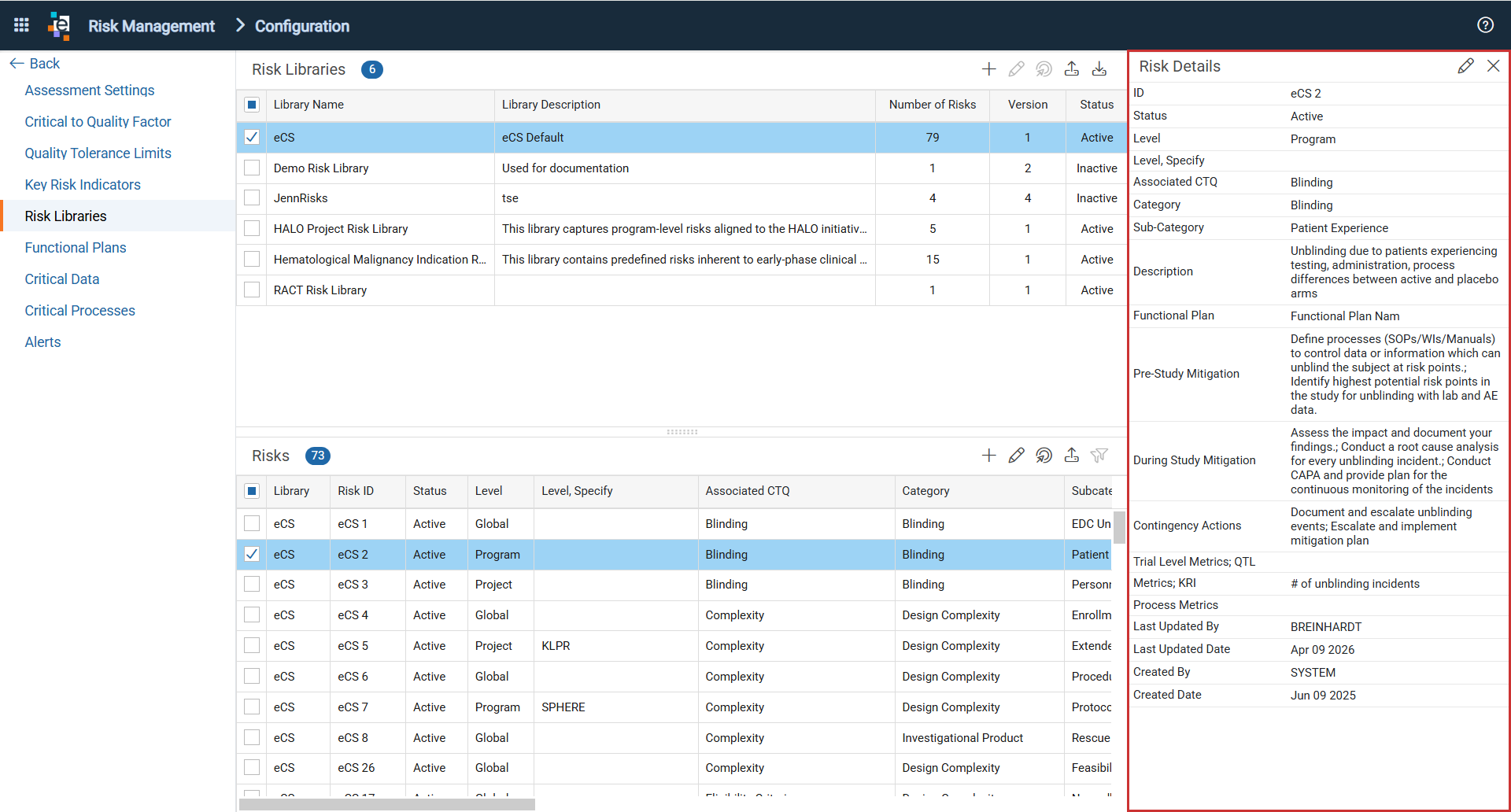Clear filters icon in Risks toolbar
1511x812 pixels.
coord(1099,456)
